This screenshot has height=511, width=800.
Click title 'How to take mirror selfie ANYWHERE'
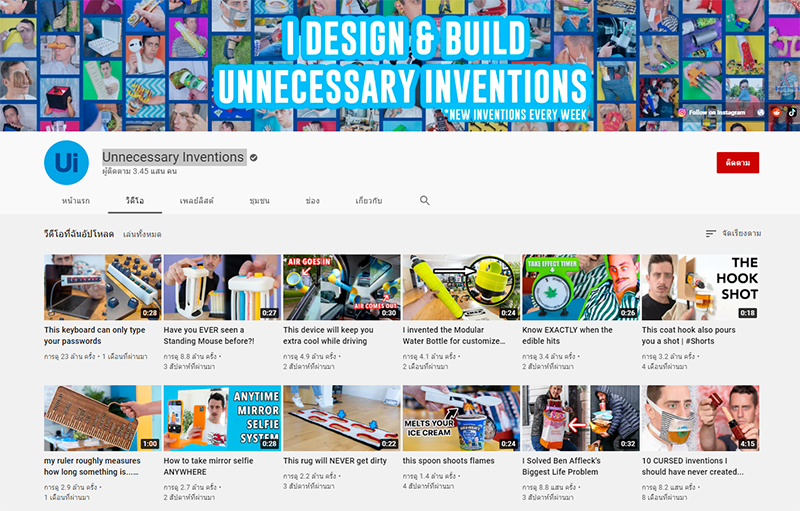[x=208, y=466]
